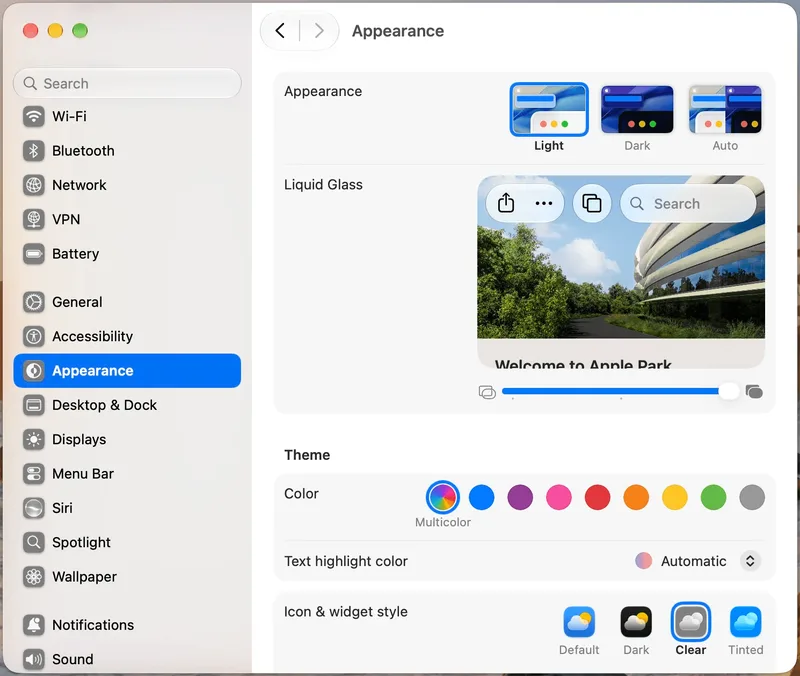Select the Network globe icon

(x=34, y=185)
